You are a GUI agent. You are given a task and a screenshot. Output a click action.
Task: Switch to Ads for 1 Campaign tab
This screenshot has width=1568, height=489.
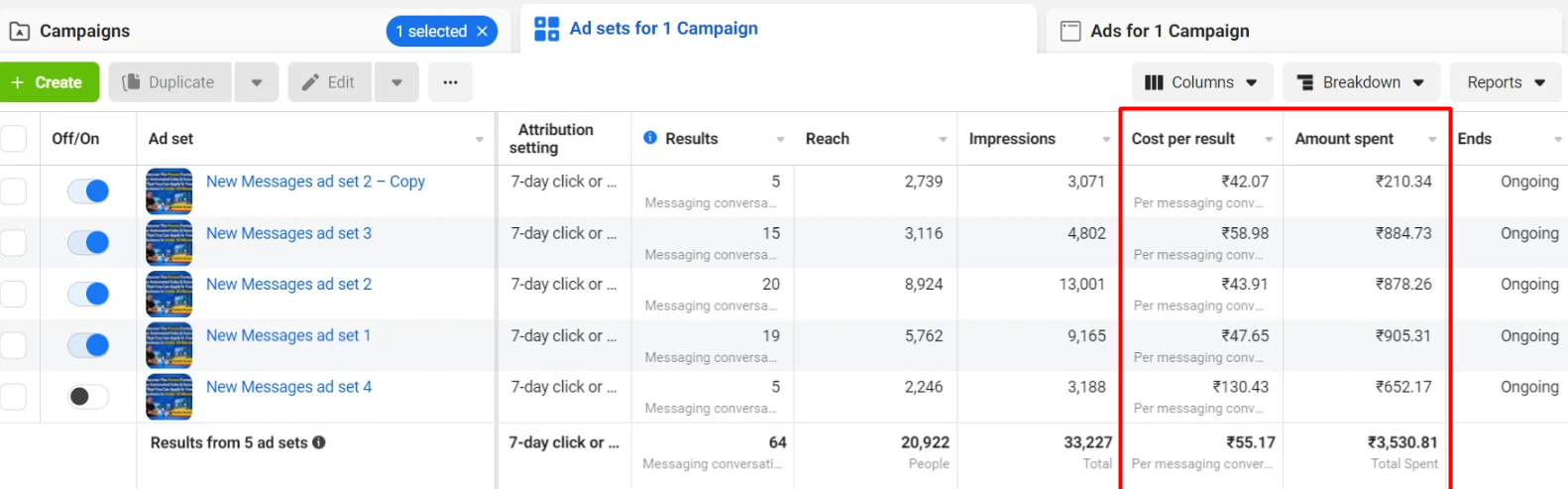(x=1170, y=32)
